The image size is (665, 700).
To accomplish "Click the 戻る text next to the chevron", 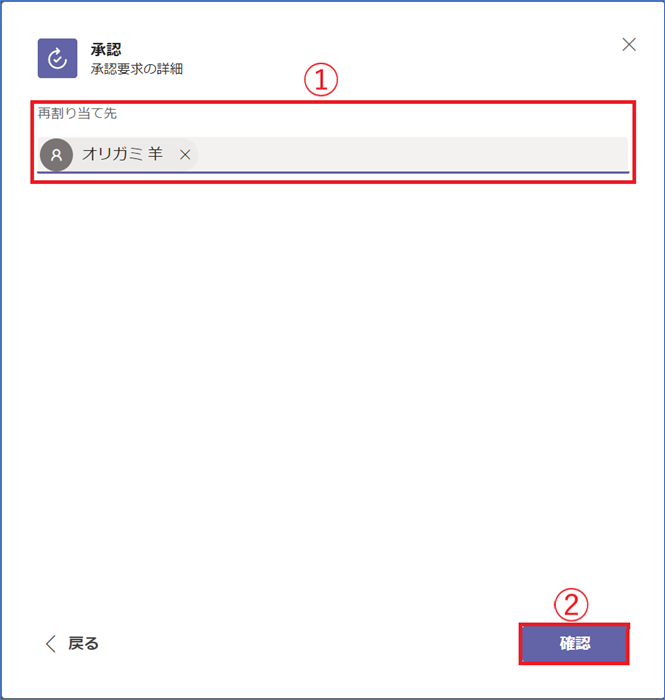I will [83, 644].
